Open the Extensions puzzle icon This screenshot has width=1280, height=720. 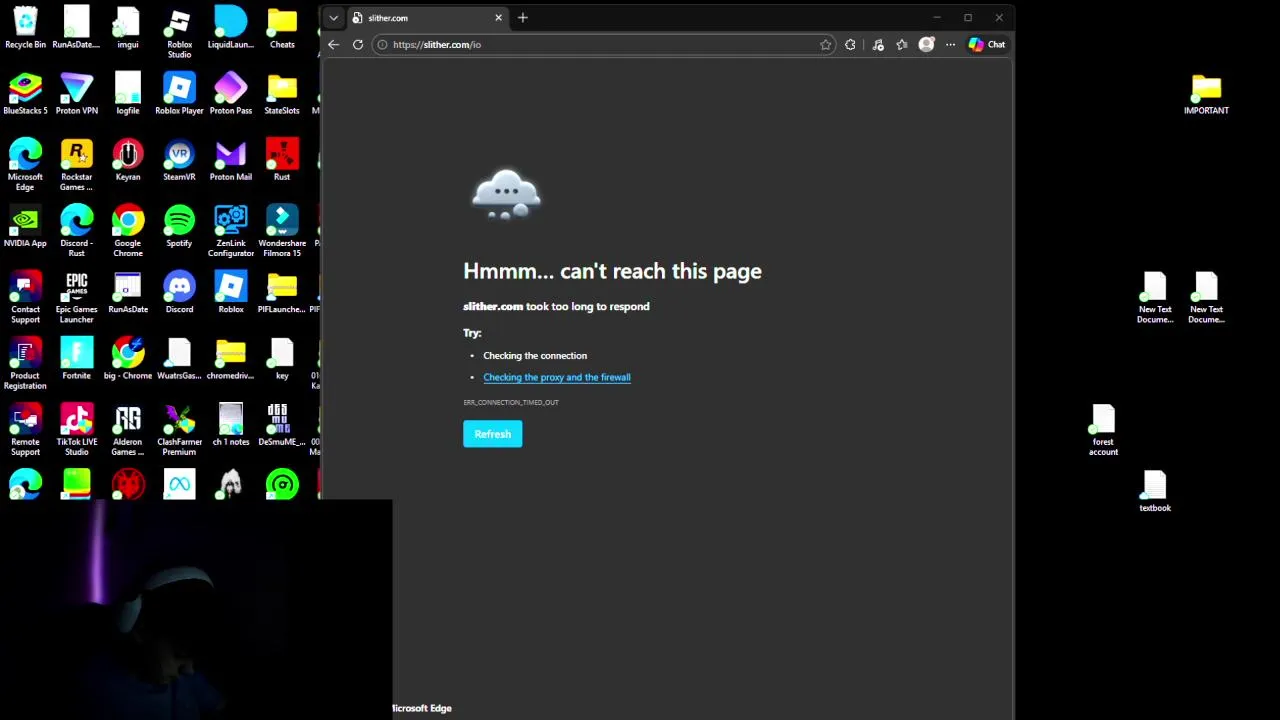pyautogui.click(x=850, y=44)
